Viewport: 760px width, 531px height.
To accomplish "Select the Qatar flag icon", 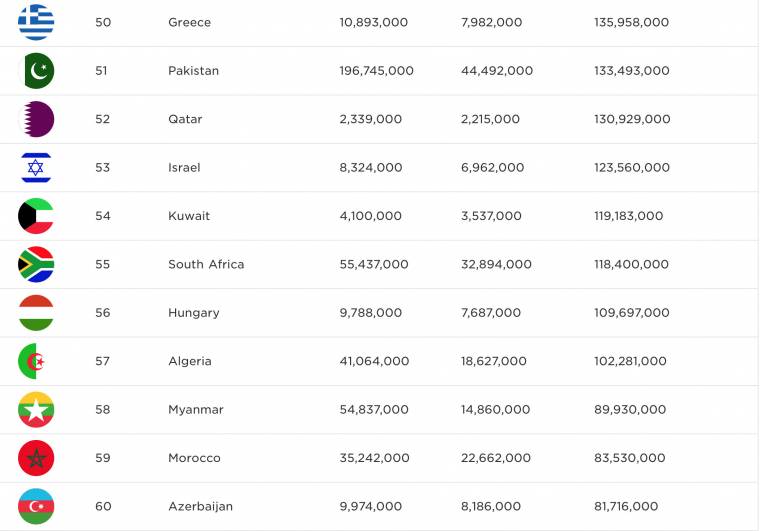I will point(36,119).
